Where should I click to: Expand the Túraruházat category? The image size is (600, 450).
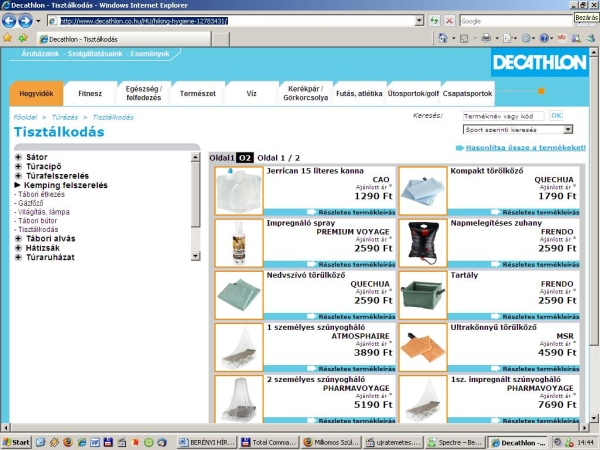pos(18,257)
